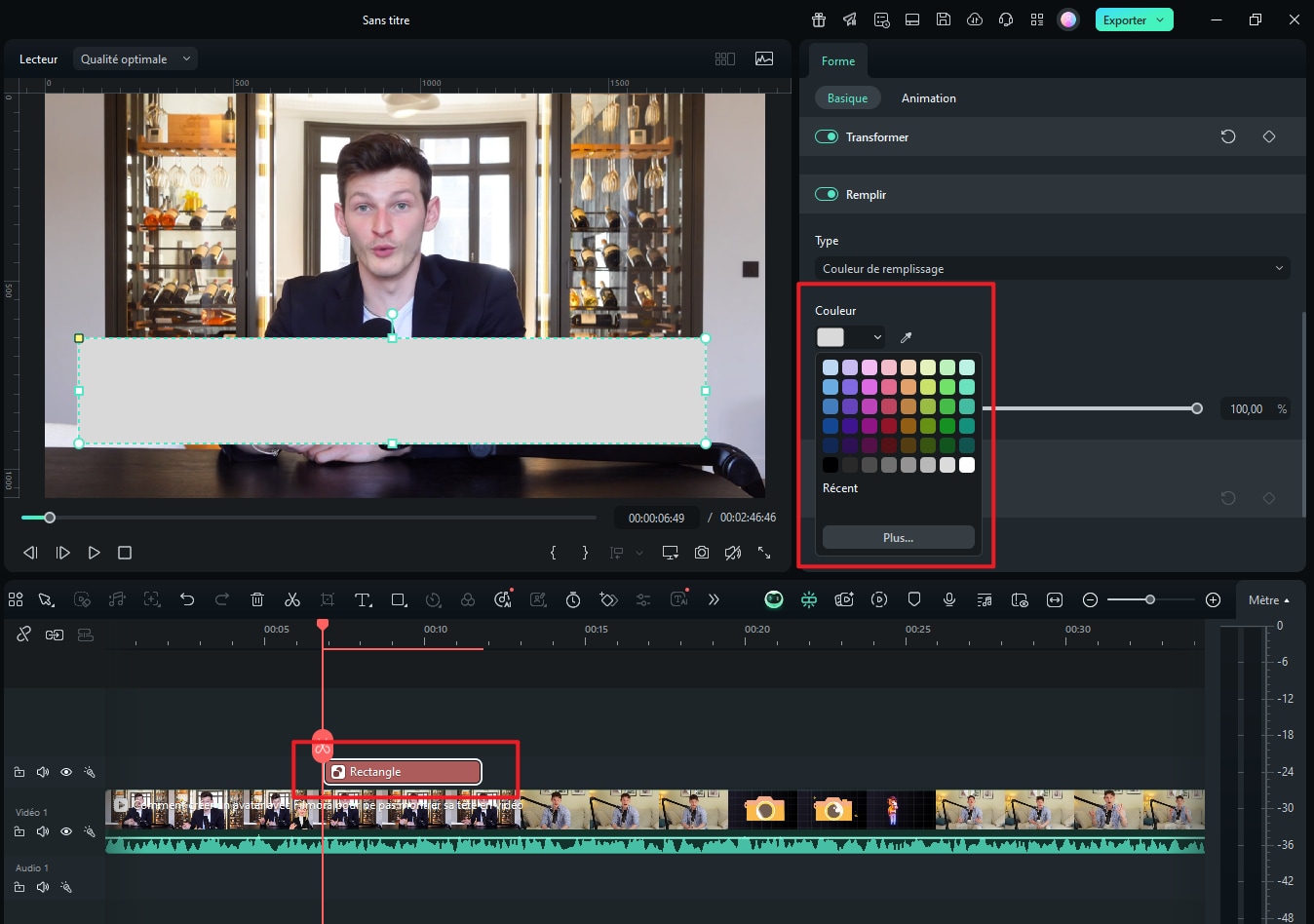Play the video in the player
This screenshot has width=1314, height=924.
(94, 553)
